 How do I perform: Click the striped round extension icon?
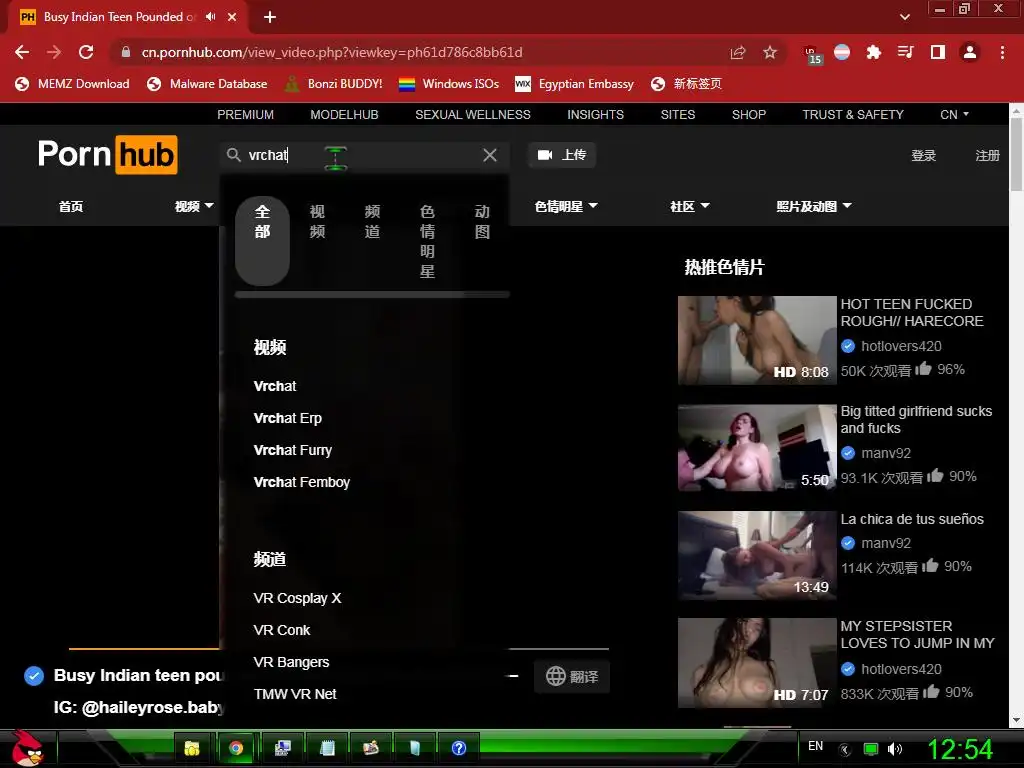pyautogui.click(x=842, y=52)
